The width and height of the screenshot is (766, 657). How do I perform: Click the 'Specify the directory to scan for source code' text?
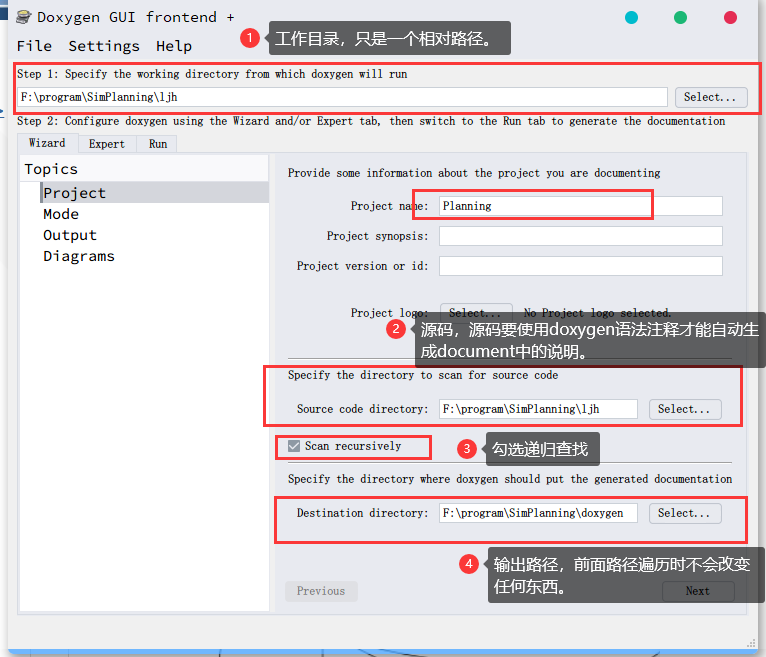point(423,375)
